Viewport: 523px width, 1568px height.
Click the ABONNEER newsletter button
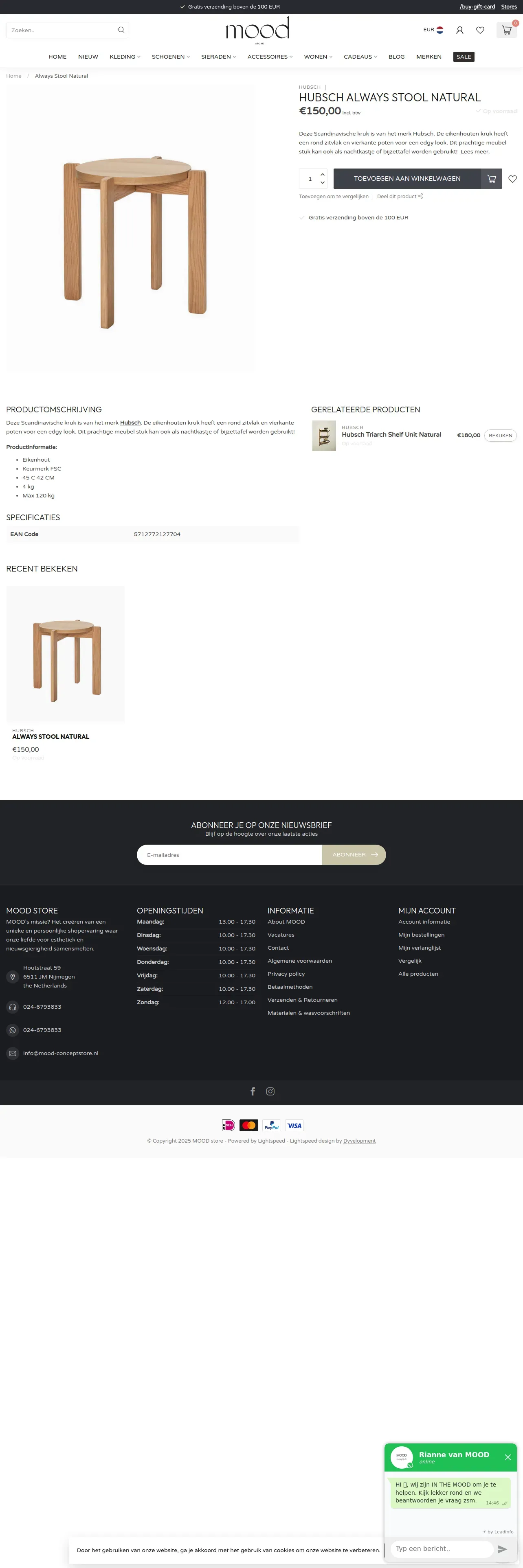354,854
